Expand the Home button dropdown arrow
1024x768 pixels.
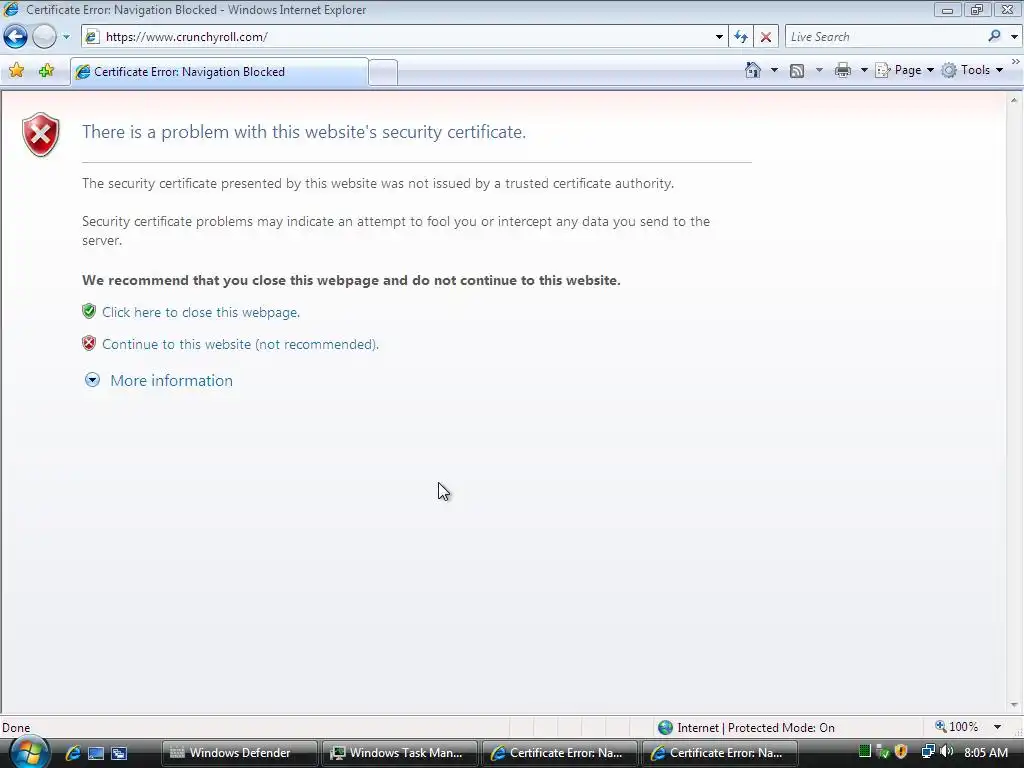click(774, 70)
